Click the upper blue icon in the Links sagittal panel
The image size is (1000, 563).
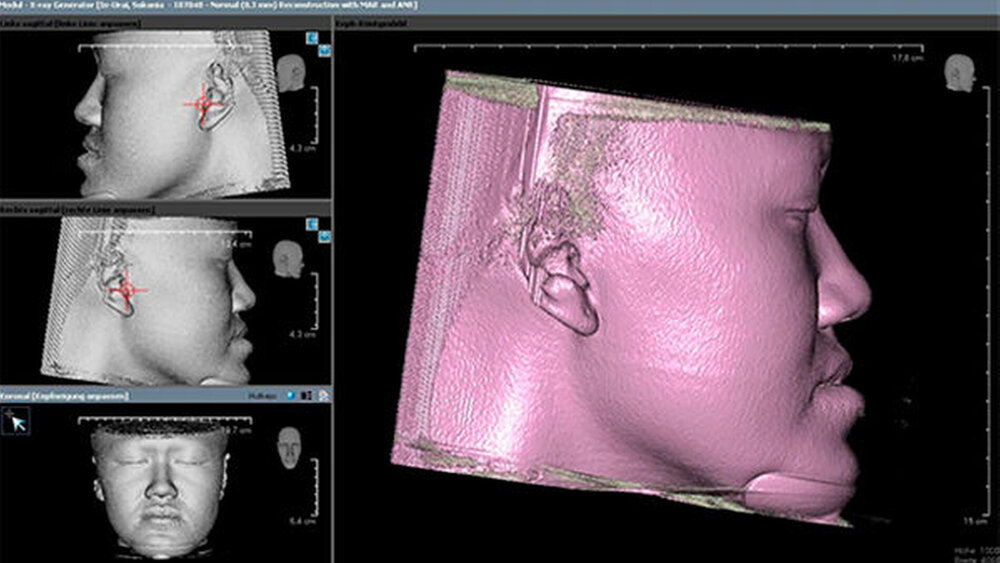pos(313,38)
